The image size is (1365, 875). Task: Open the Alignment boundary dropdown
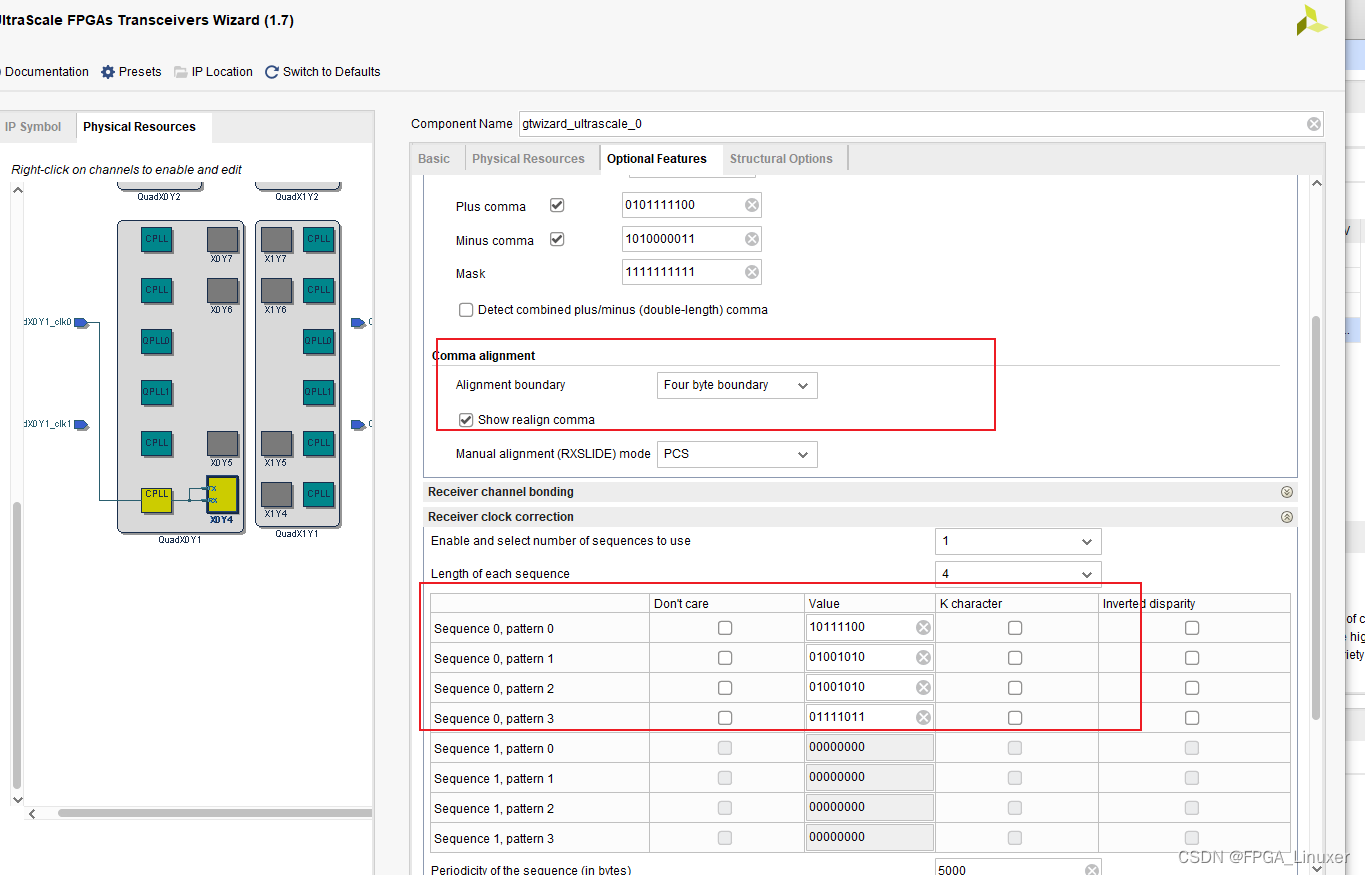[x=737, y=385]
